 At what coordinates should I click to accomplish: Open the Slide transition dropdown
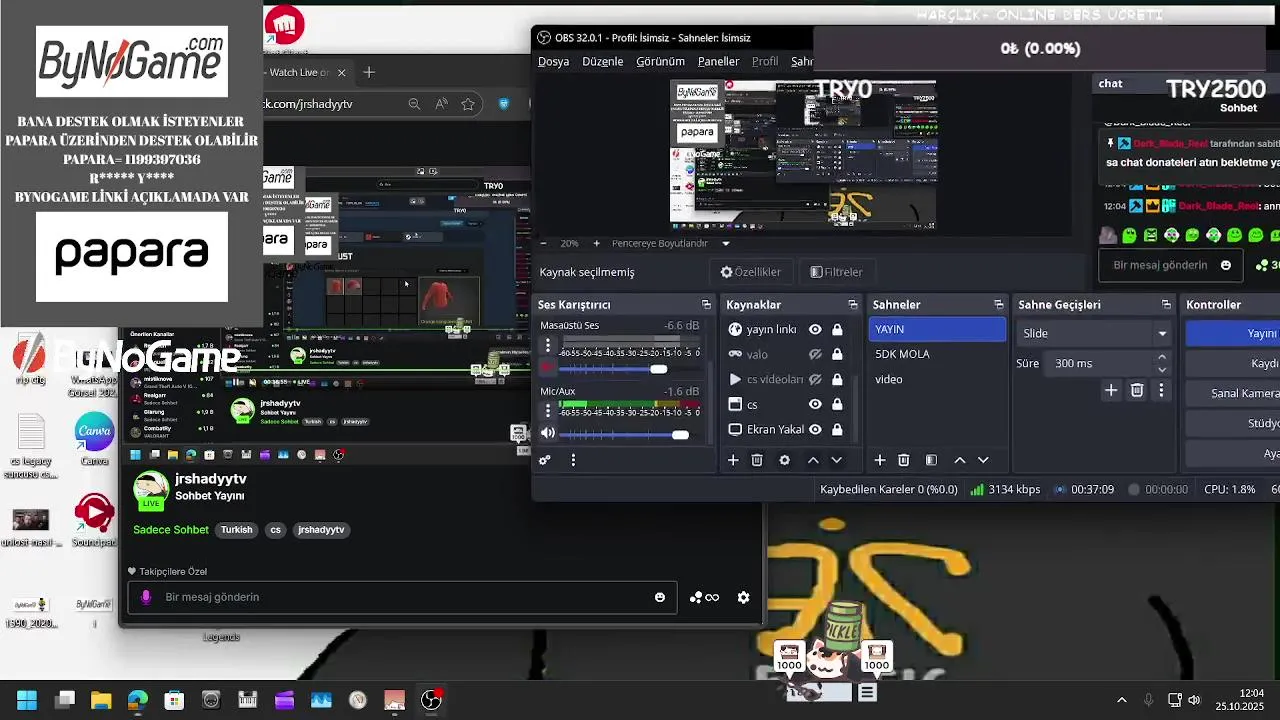[1094, 333]
